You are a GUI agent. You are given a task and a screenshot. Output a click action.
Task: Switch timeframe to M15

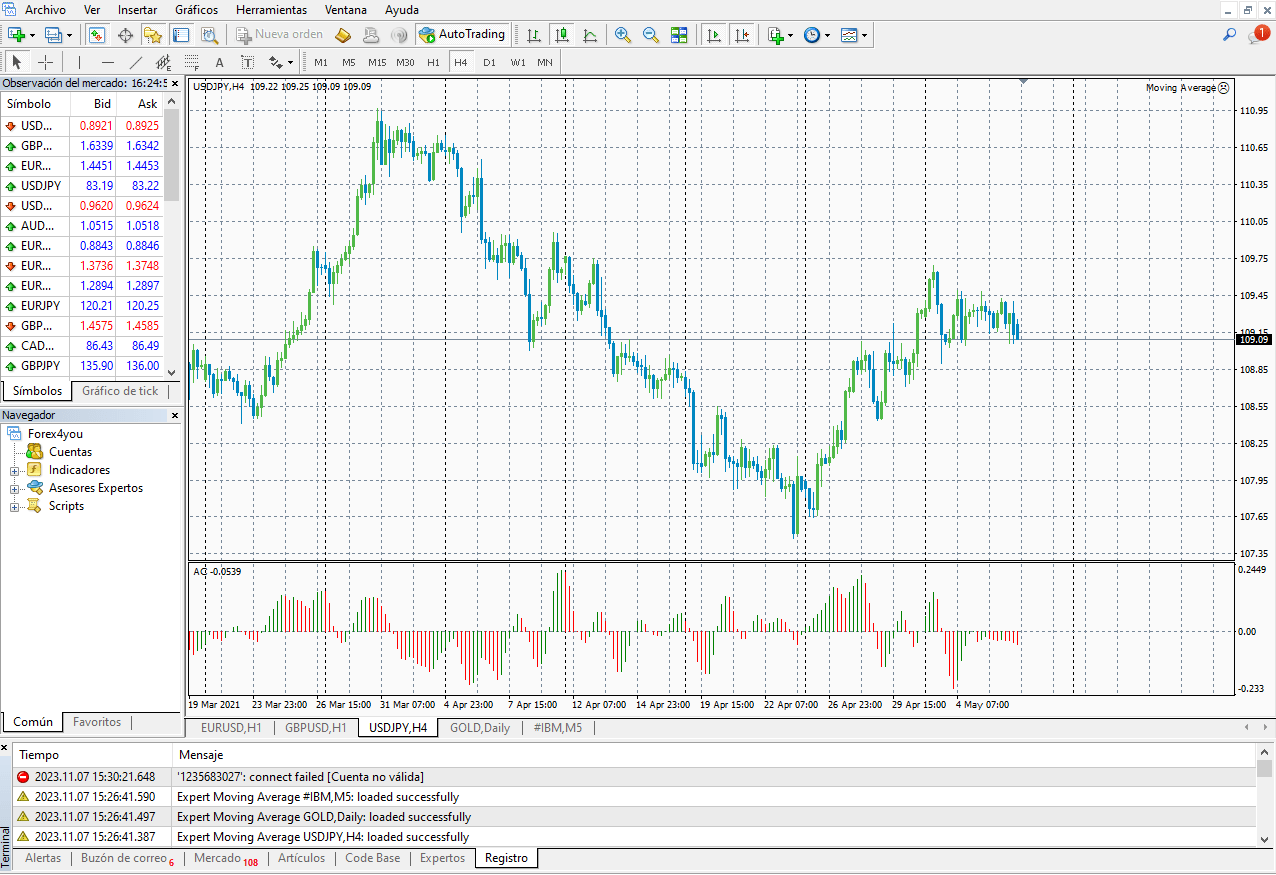(377, 62)
